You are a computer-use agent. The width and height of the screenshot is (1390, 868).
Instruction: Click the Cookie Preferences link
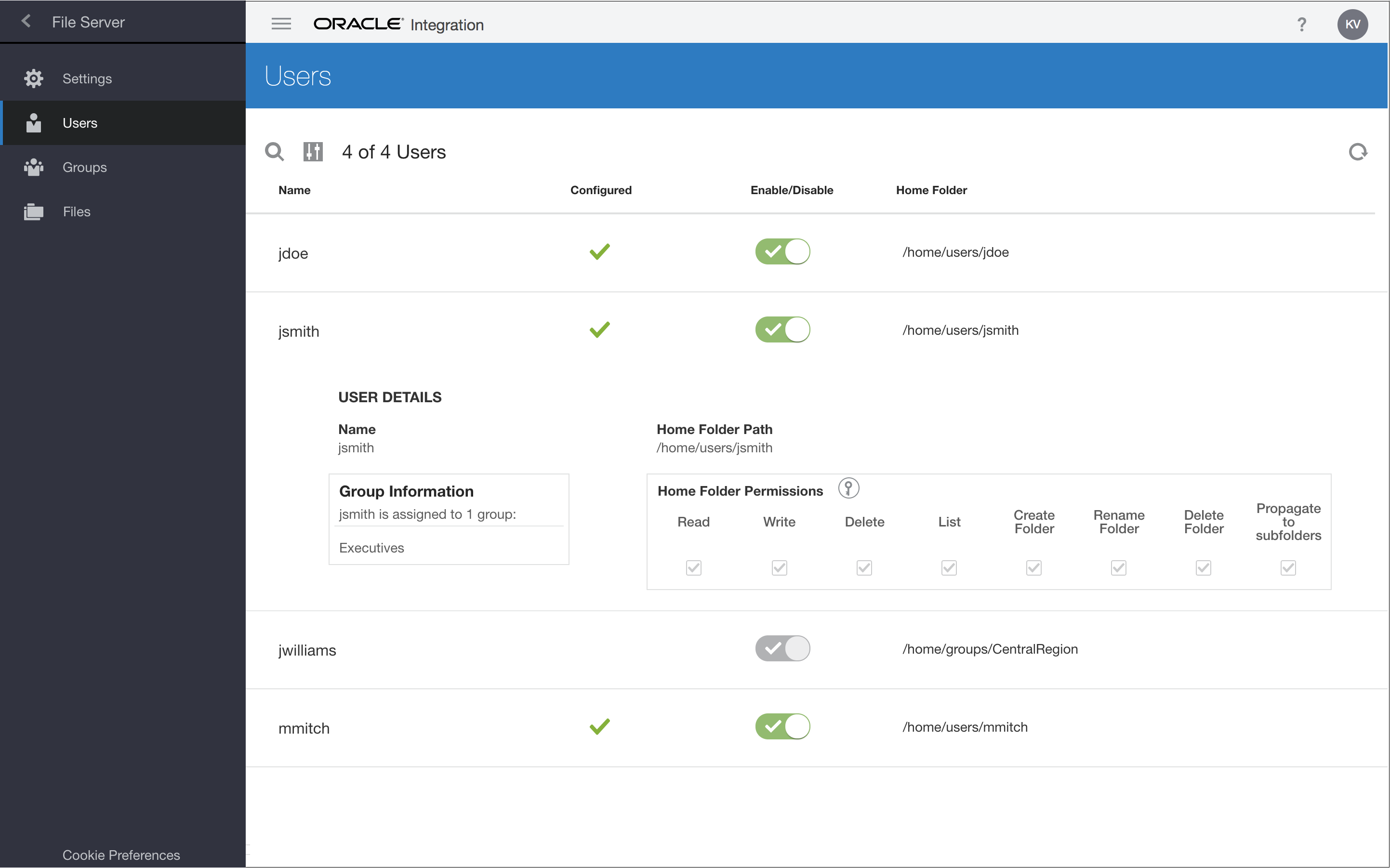(x=121, y=855)
